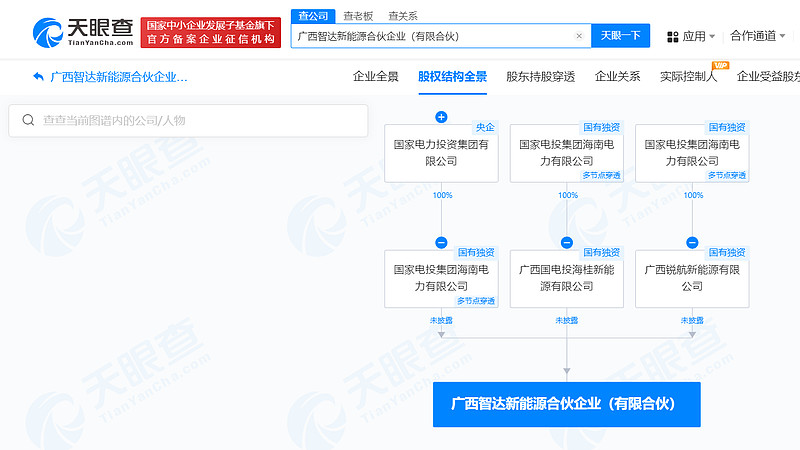Select the middle top 国家电投集团海南电力 node
The width and height of the screenshot is (800, 450).
tap(567, 153)
